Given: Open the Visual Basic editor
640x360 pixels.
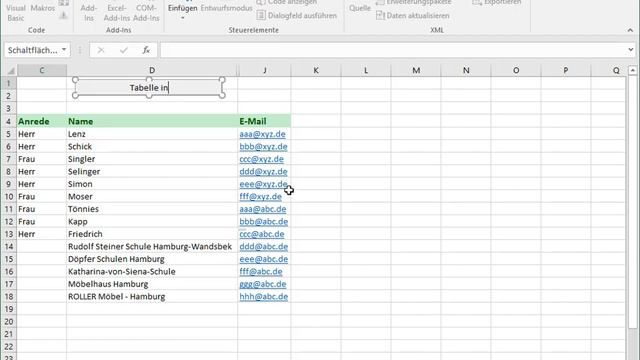Looking at the screenshot, I should (16, 12).
